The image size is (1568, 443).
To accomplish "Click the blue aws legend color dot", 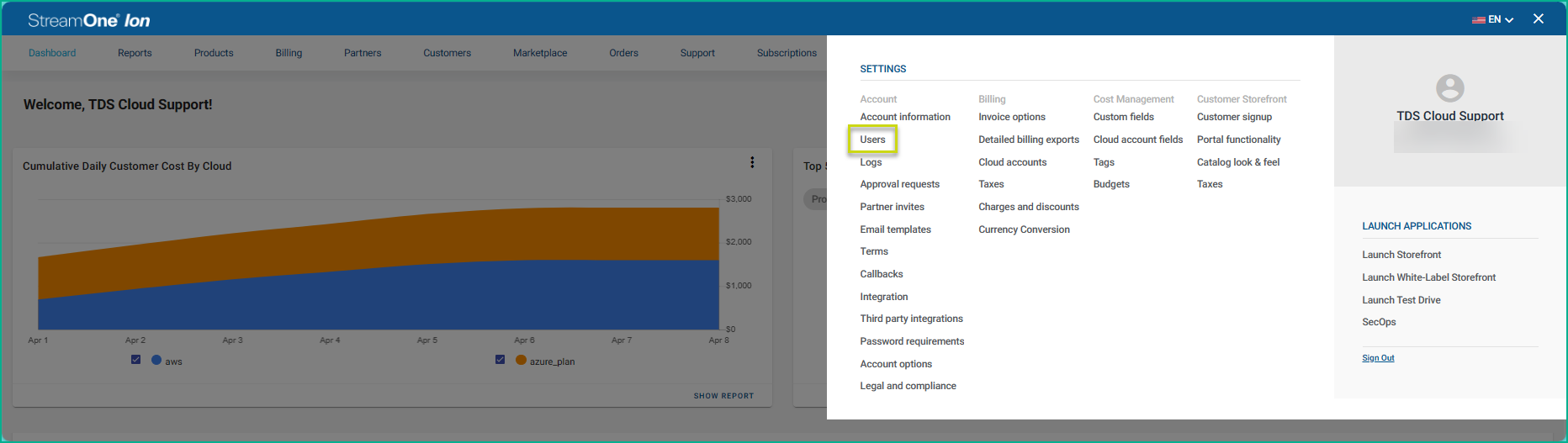I will (x=156, y=360).
